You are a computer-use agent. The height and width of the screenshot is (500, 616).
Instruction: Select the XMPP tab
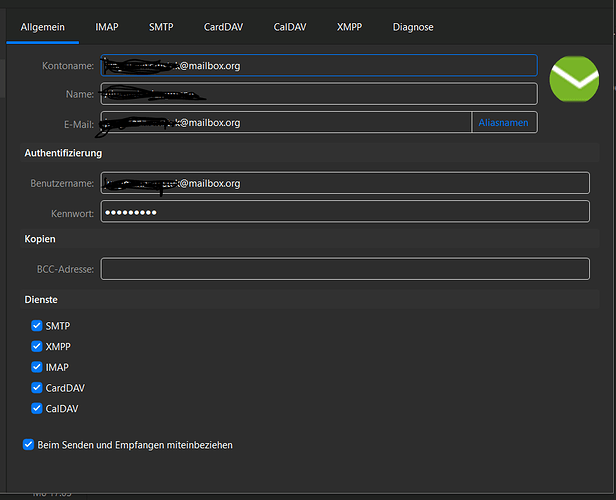point(349,27)
